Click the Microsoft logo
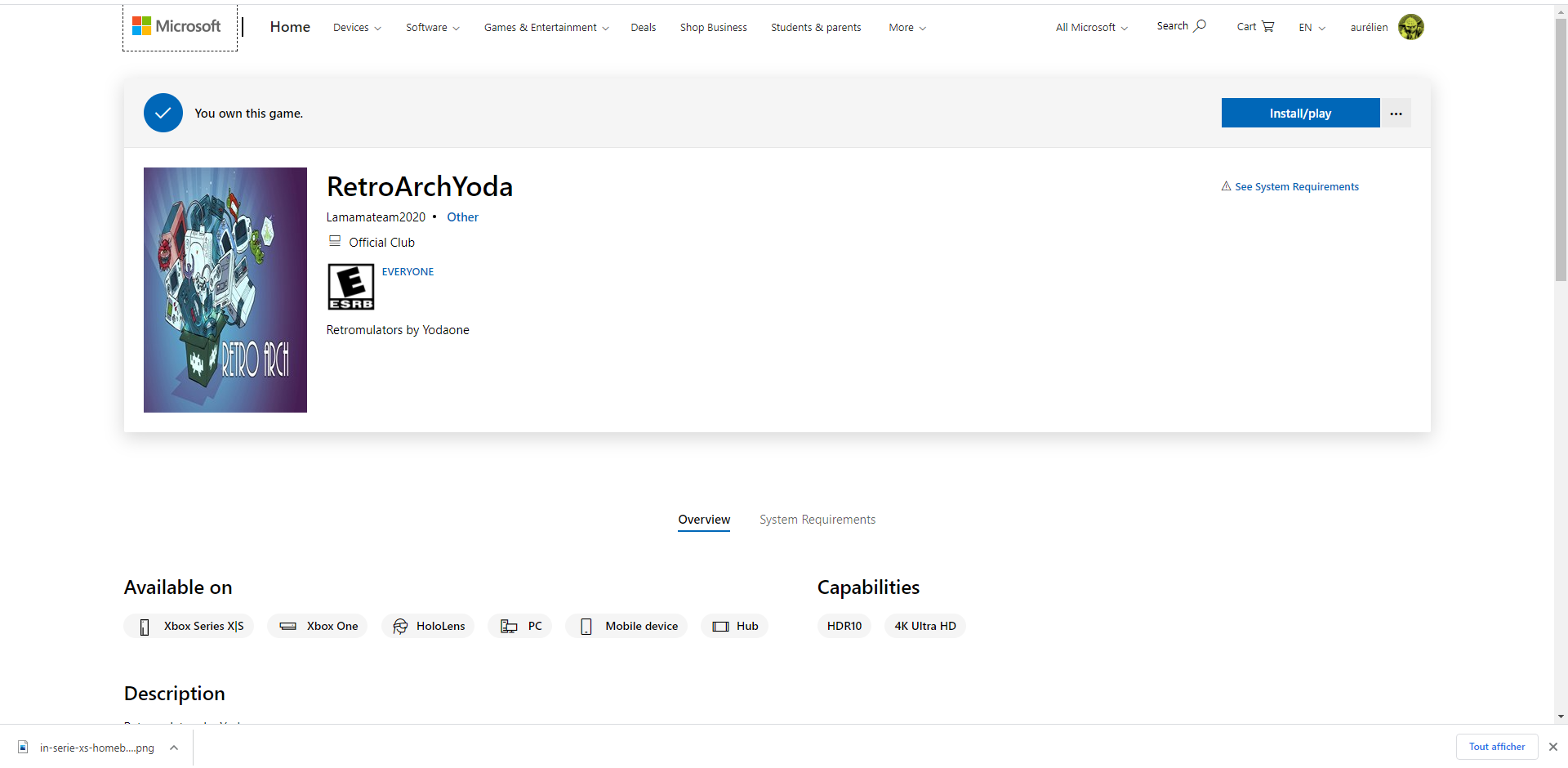Image resolution: width=1568 pixels, height=768 pixels. pos(177,27)
